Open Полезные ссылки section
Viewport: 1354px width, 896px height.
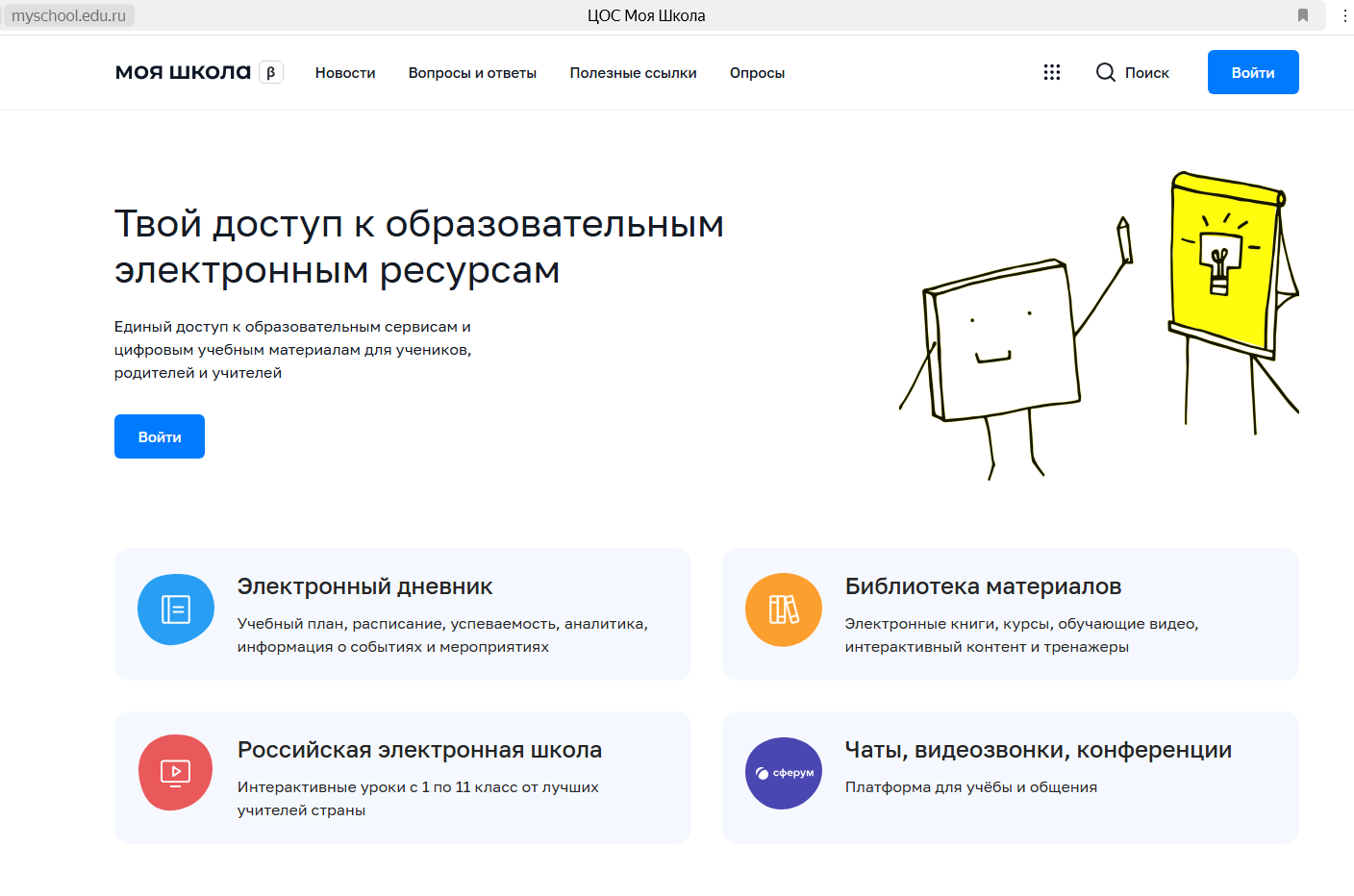pyautogui.click(x=633, y=73)
